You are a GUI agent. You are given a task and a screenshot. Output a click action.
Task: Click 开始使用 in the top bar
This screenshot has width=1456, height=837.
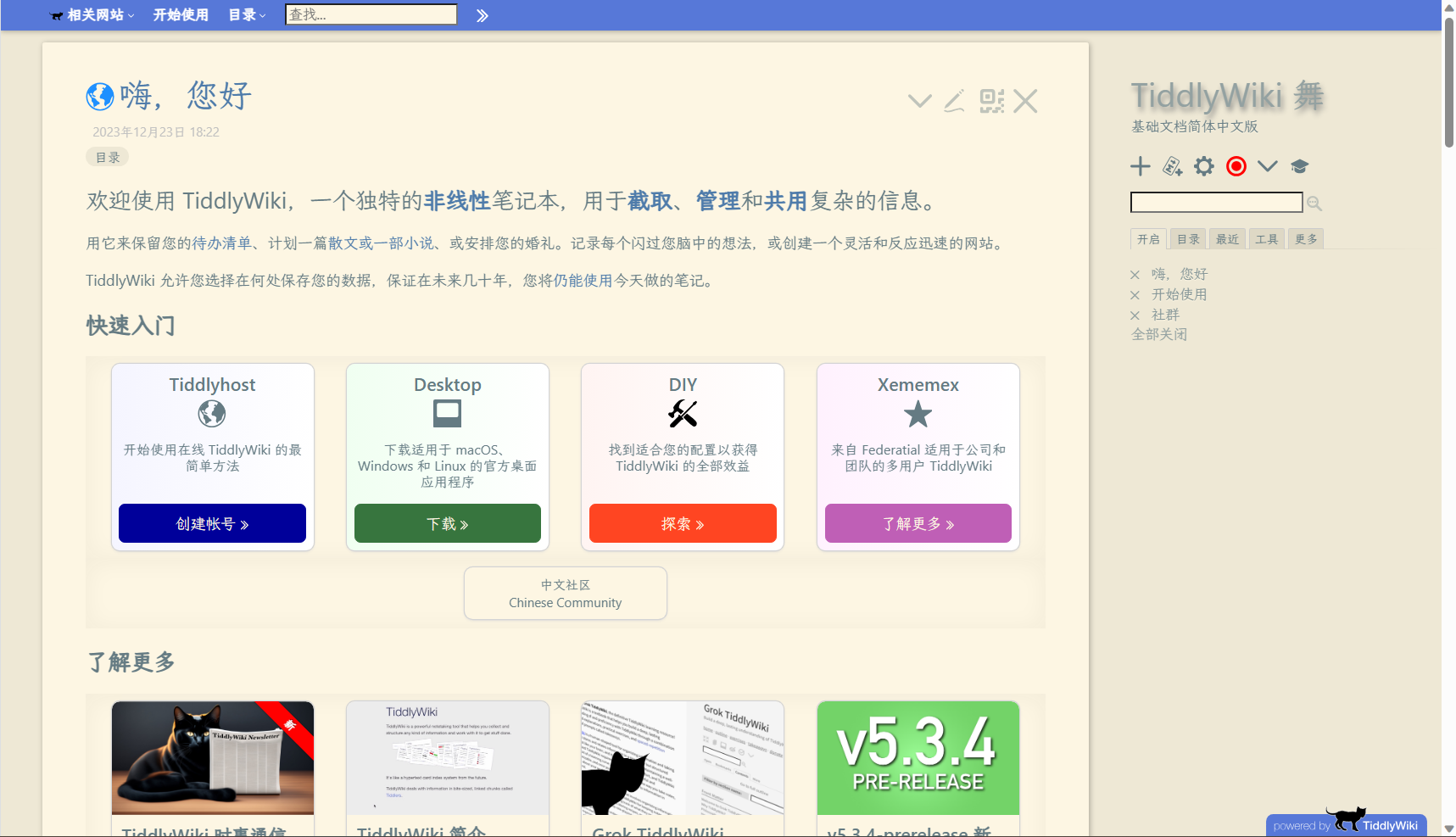(181, 15)
